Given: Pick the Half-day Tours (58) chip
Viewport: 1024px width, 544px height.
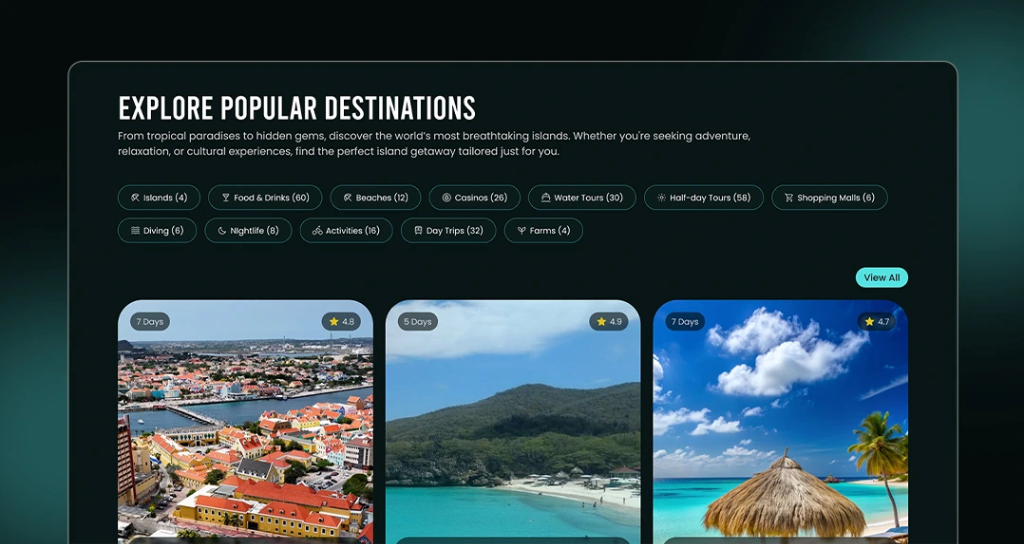Looking at the screenshot, I should coord(703,197).
